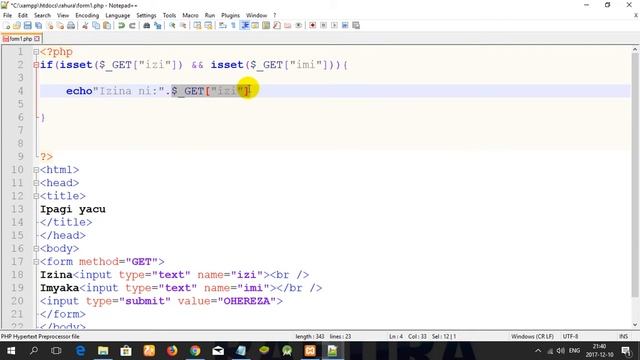This screenshot has height=360, width=640.
Task: Click UTF-8 encoding in status bar
Action: point(570,336)
